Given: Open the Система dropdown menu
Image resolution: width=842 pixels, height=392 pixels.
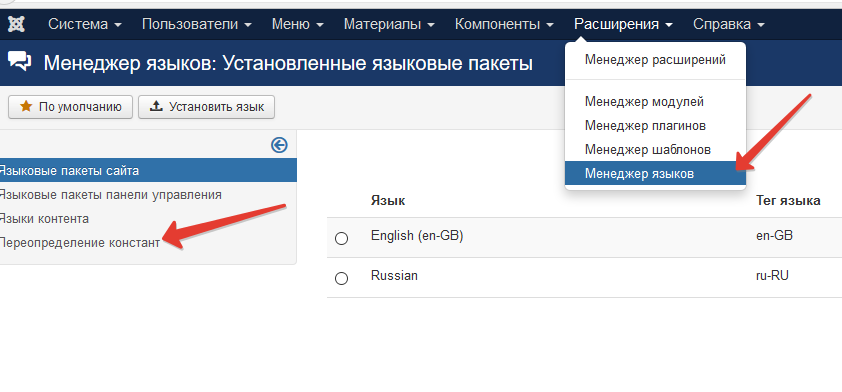Looking at the screenshot, I should click(85, 24).
